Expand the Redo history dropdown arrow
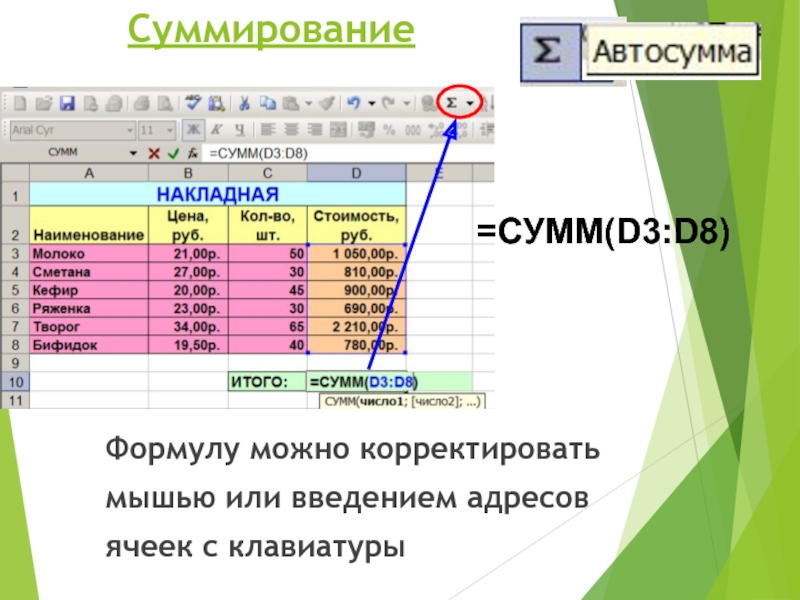 tap(407, 104)
